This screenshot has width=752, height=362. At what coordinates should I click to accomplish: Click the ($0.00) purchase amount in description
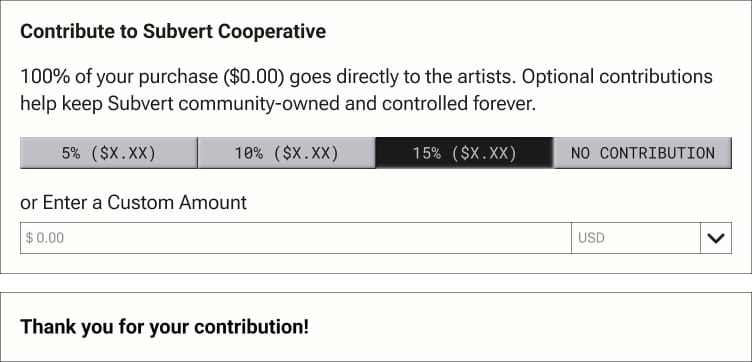point(254,77)
